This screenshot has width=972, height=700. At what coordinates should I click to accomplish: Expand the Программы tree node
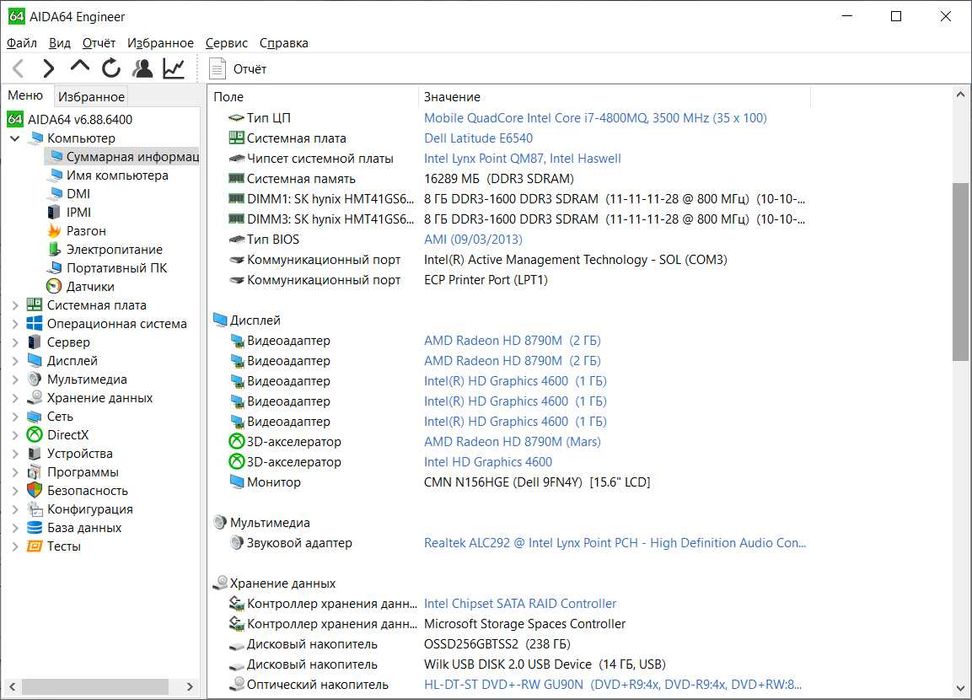click(15, 472)
